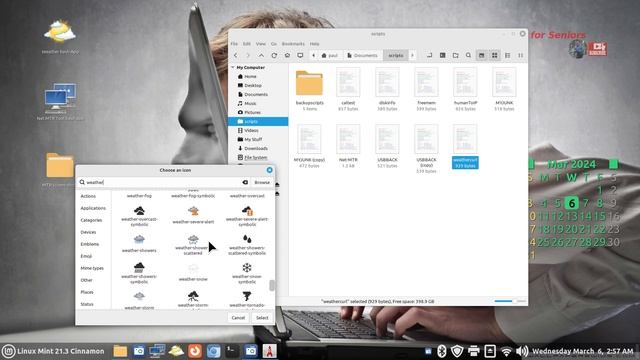This screenshot has height=360, width=640.
Task: Switch to compact view
Action: tap(520, 56)
